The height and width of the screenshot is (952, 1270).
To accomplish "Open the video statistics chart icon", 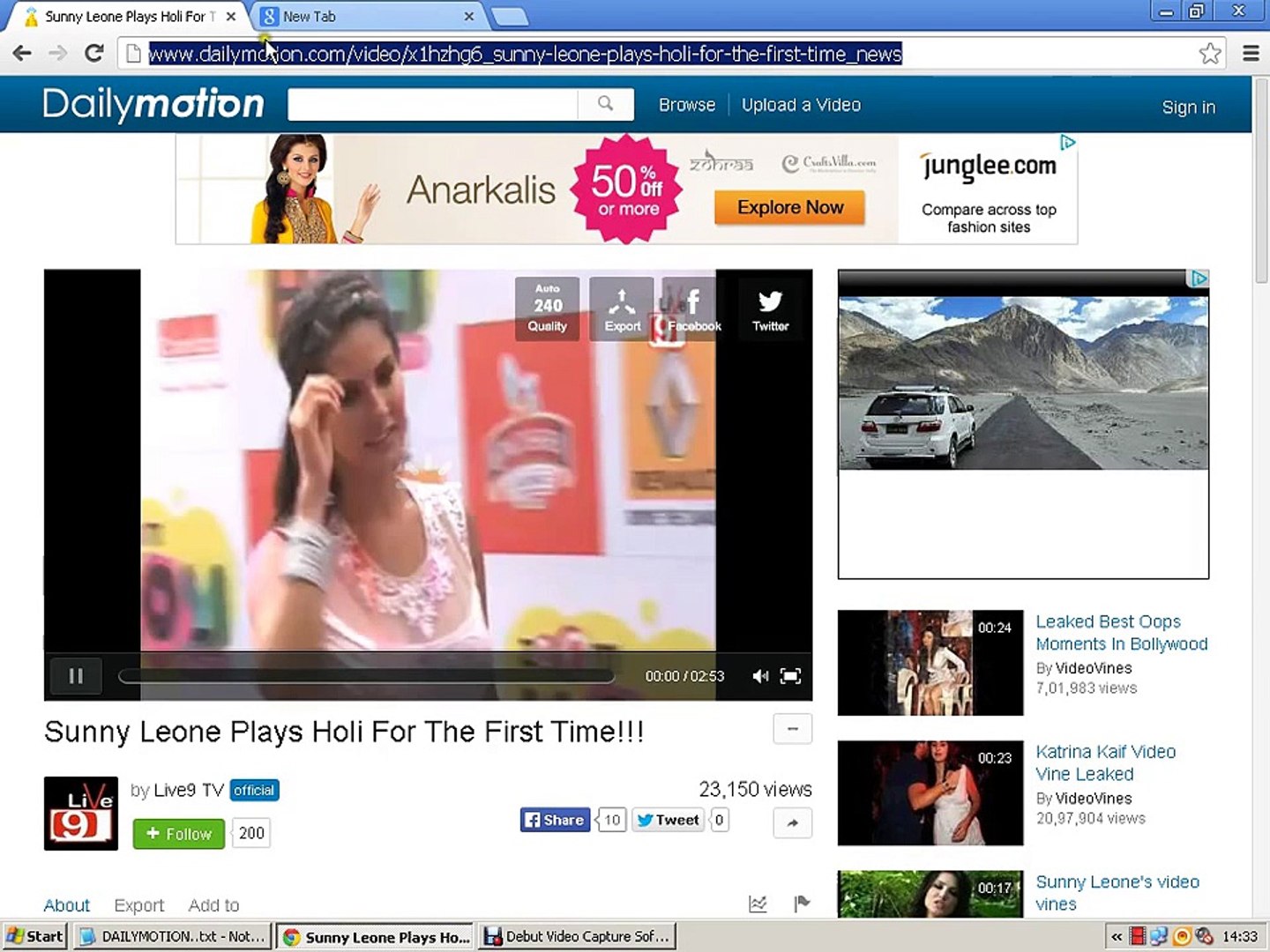I will click(x=758, y=904).
